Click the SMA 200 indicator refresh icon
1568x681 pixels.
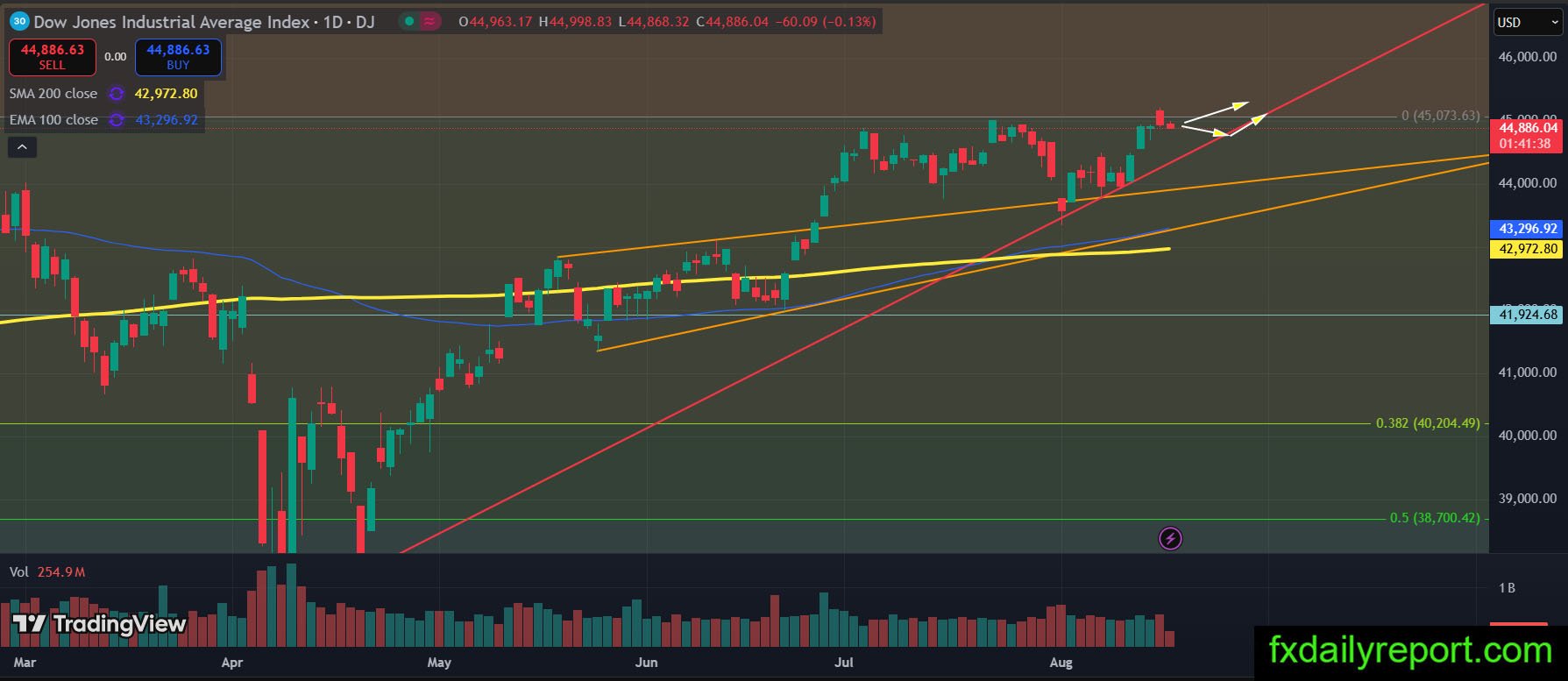117,94
